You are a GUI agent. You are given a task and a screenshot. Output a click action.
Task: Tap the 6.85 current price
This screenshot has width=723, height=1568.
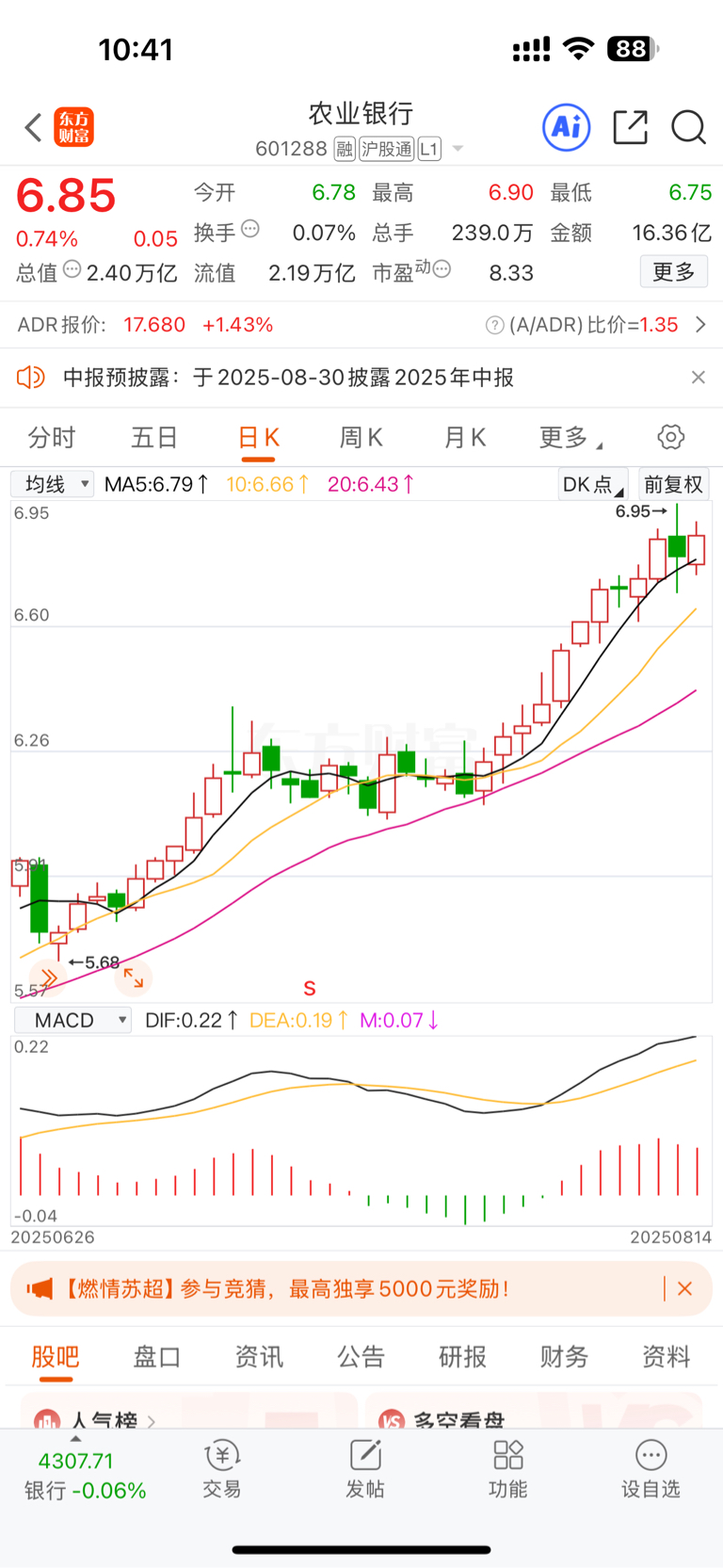click(x=66, y=196)
